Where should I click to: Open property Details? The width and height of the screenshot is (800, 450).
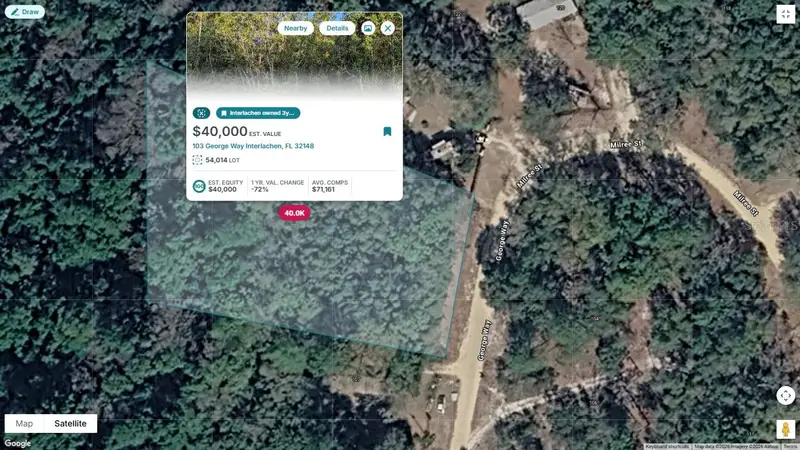point(337,29)
